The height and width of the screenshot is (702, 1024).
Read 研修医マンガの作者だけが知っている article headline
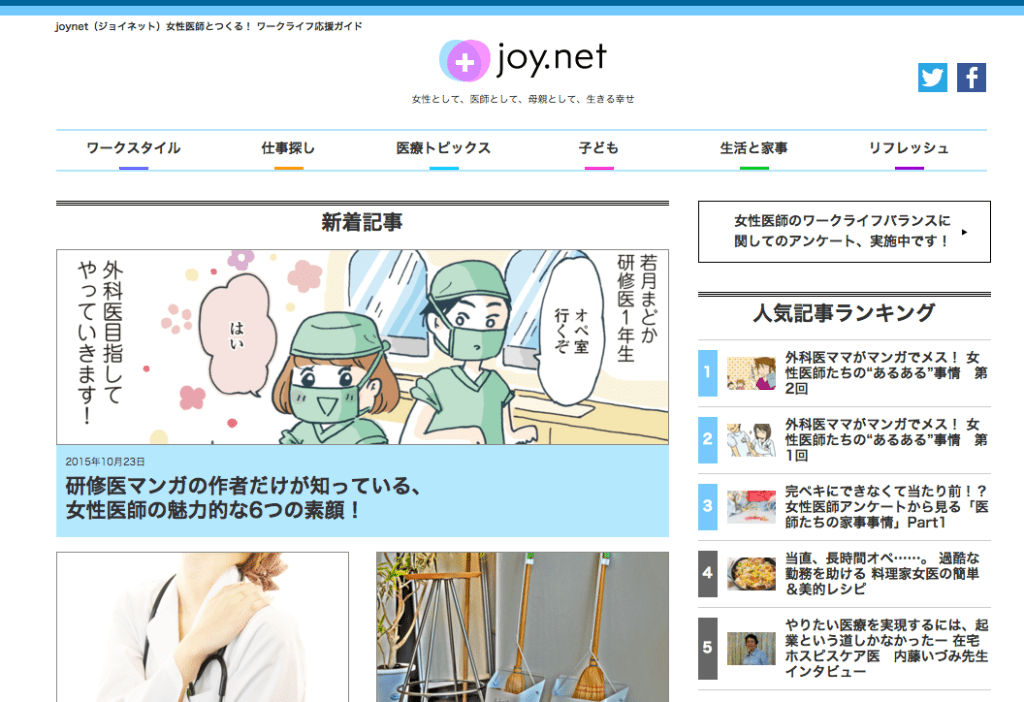pyautogui.click(x=240, y=498)
